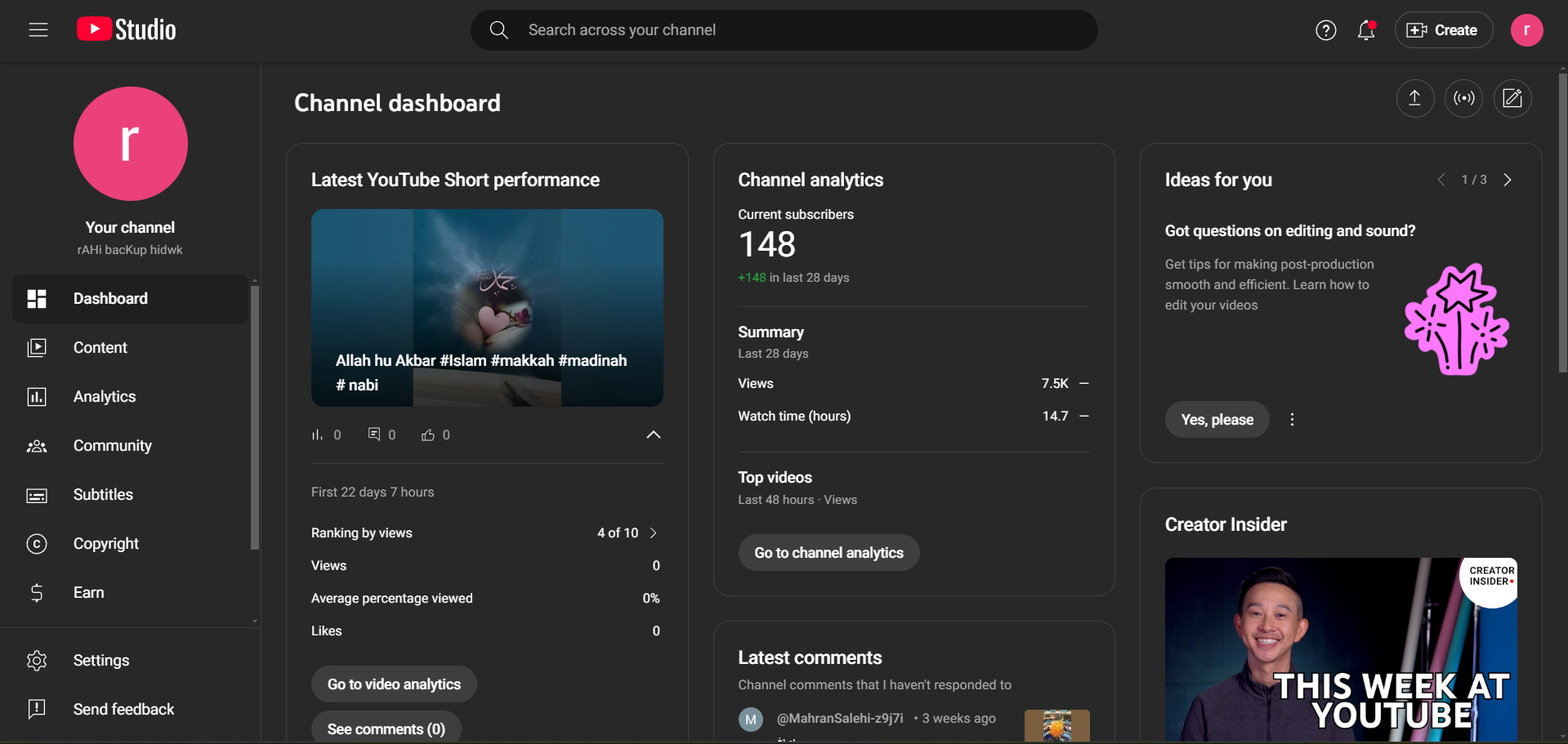
Task: Click the editing tips star illustration
Action: point(1457,319)
